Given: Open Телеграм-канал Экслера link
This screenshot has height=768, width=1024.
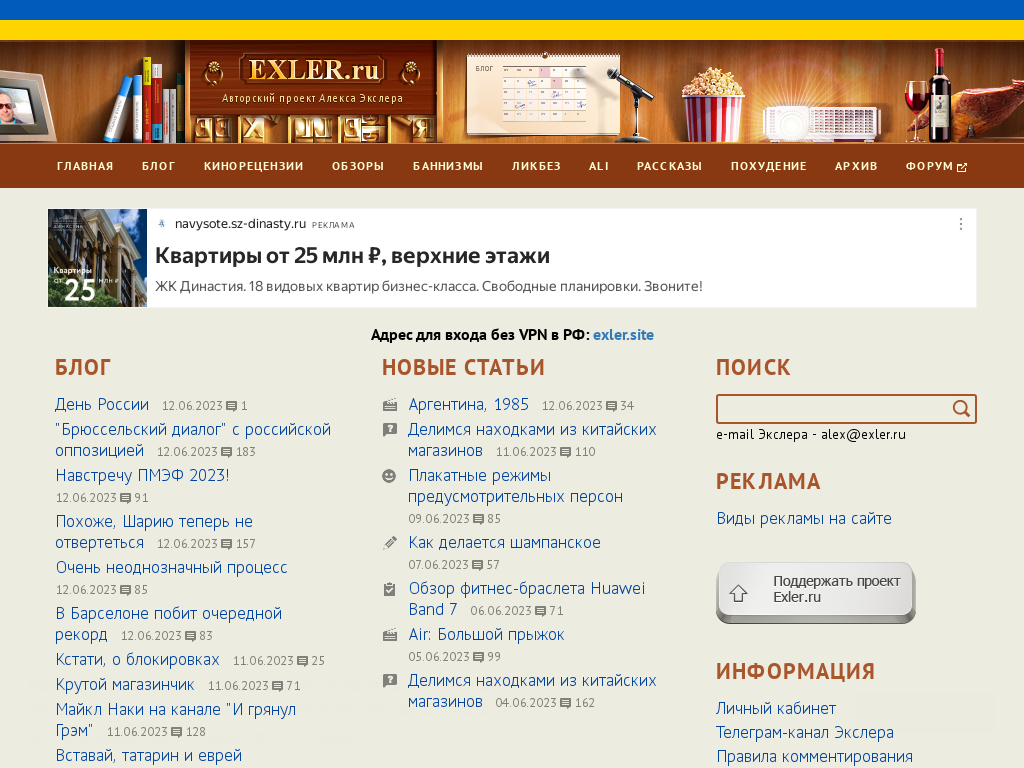Looking at the screenshot, I should pos(805,733).
